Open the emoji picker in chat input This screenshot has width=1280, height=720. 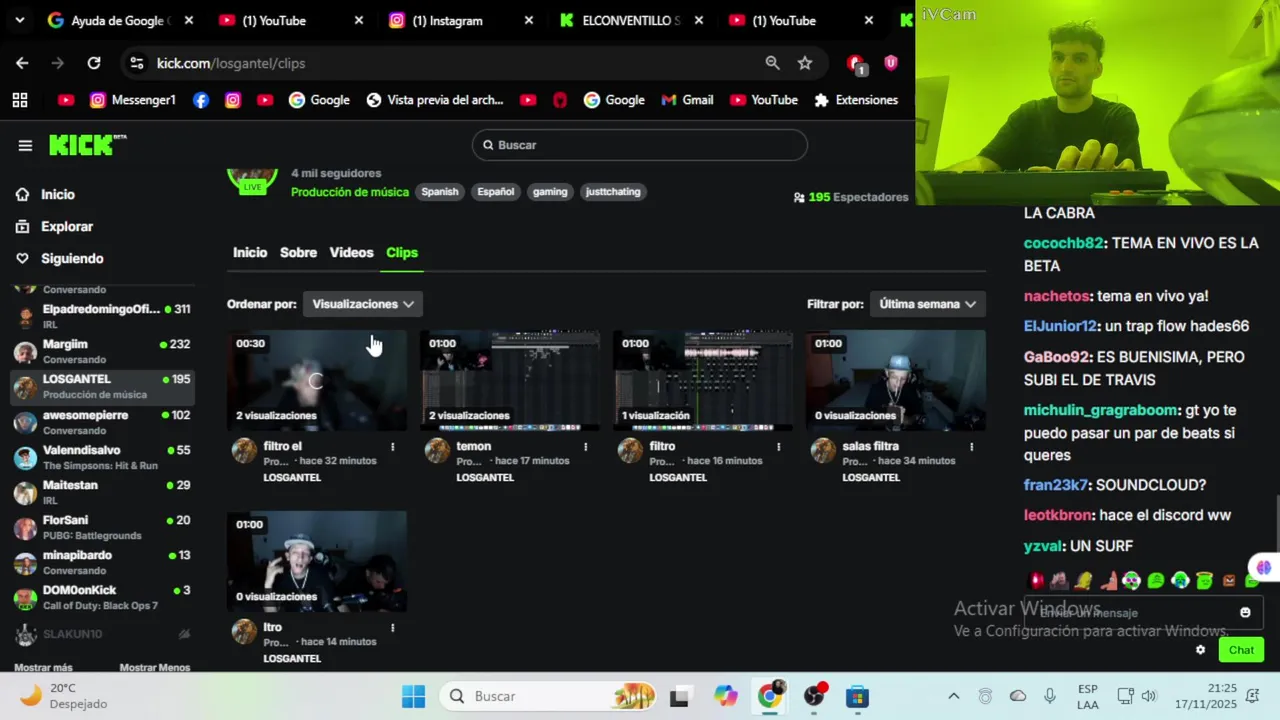click(1245, 613)
